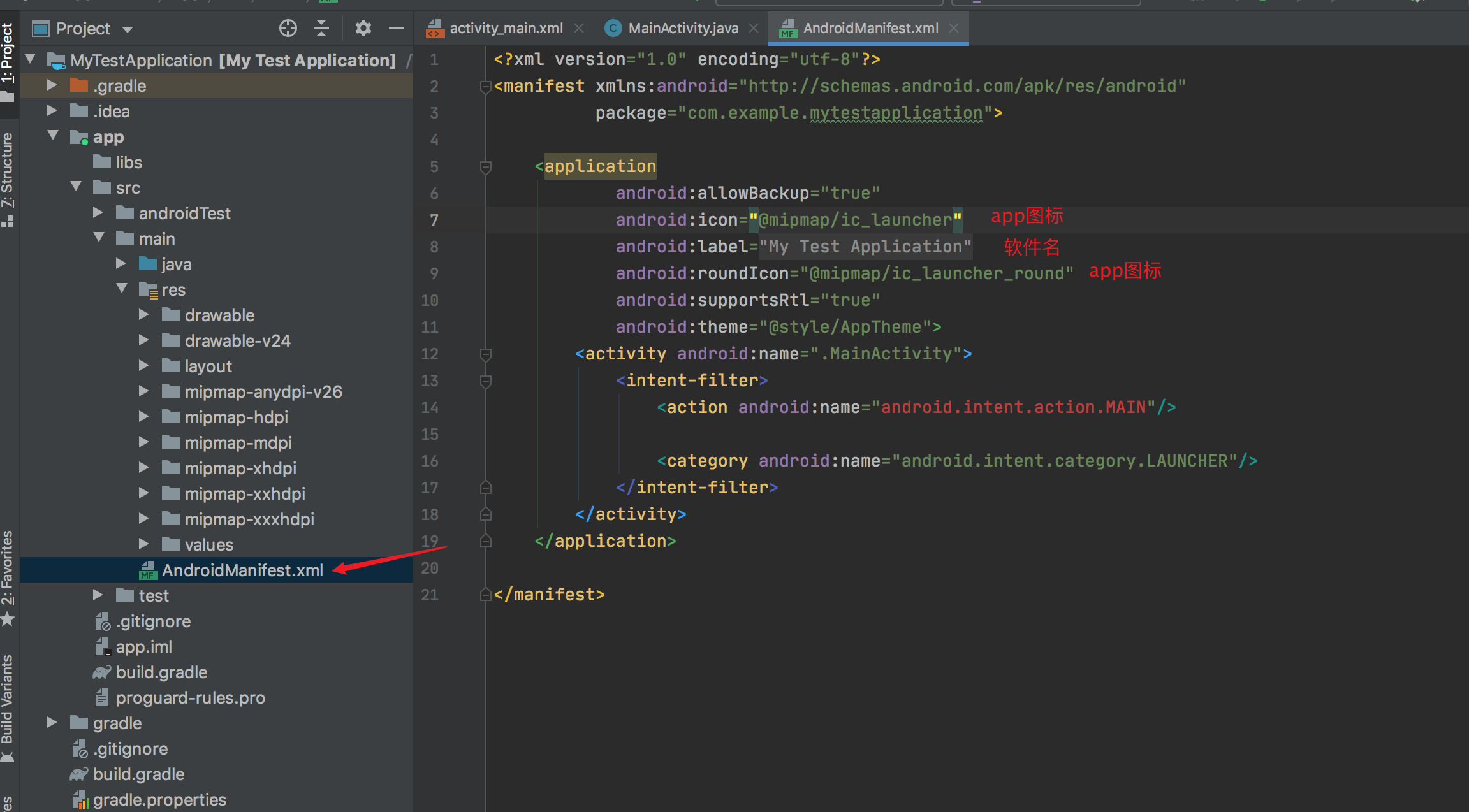Place cursor on the android:label value
Screen dimensions: 1469x812
point(865,247)
